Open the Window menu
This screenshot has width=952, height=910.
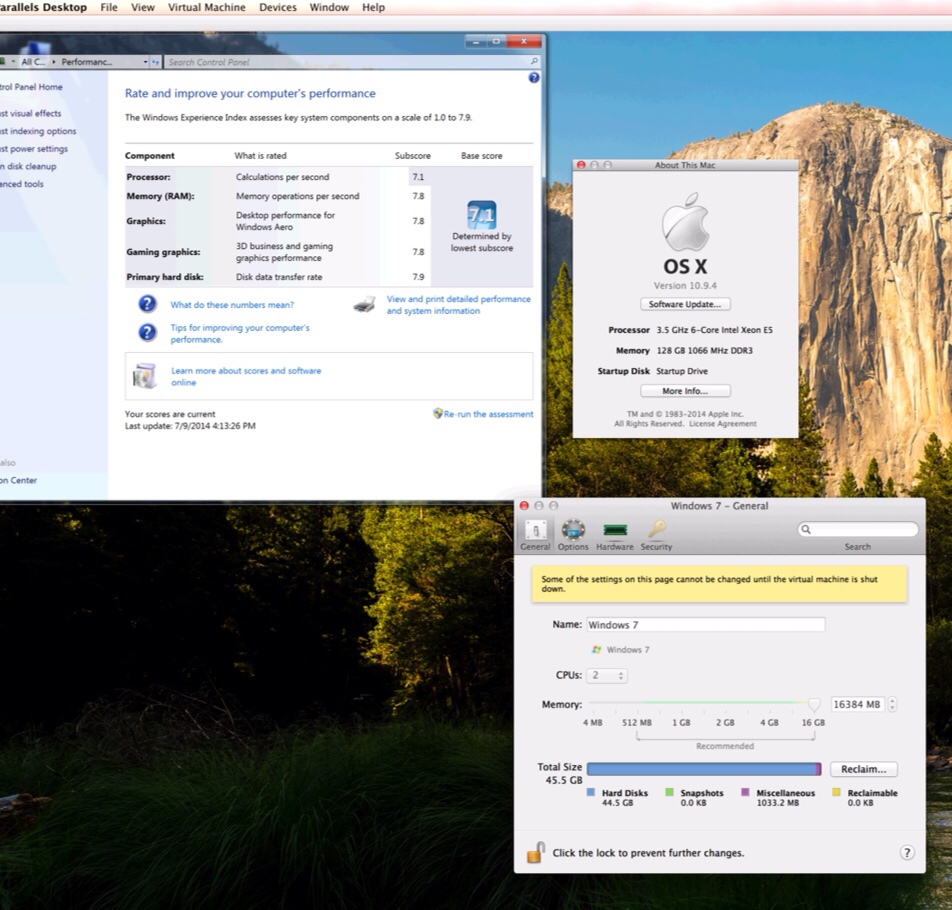(x=329, y=7)
